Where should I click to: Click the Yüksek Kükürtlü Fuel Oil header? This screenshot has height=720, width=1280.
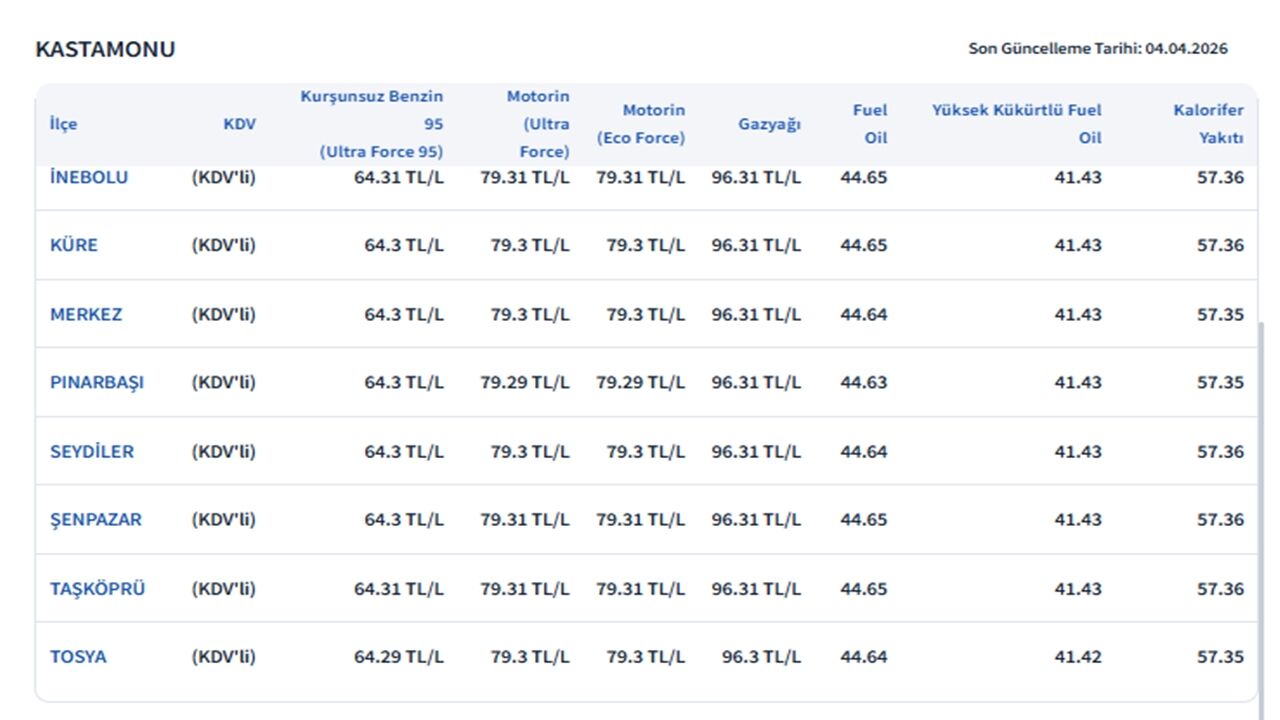pos(1017,124)
